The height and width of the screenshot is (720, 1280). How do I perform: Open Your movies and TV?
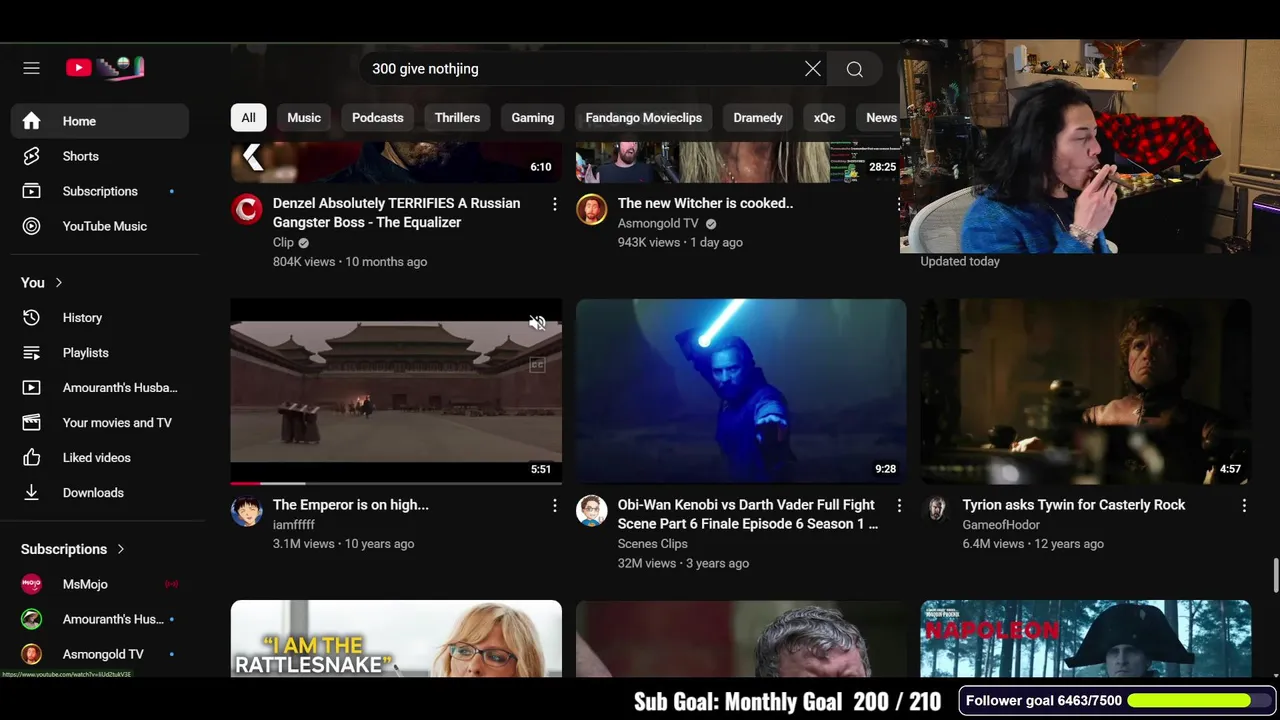(100, 423)
